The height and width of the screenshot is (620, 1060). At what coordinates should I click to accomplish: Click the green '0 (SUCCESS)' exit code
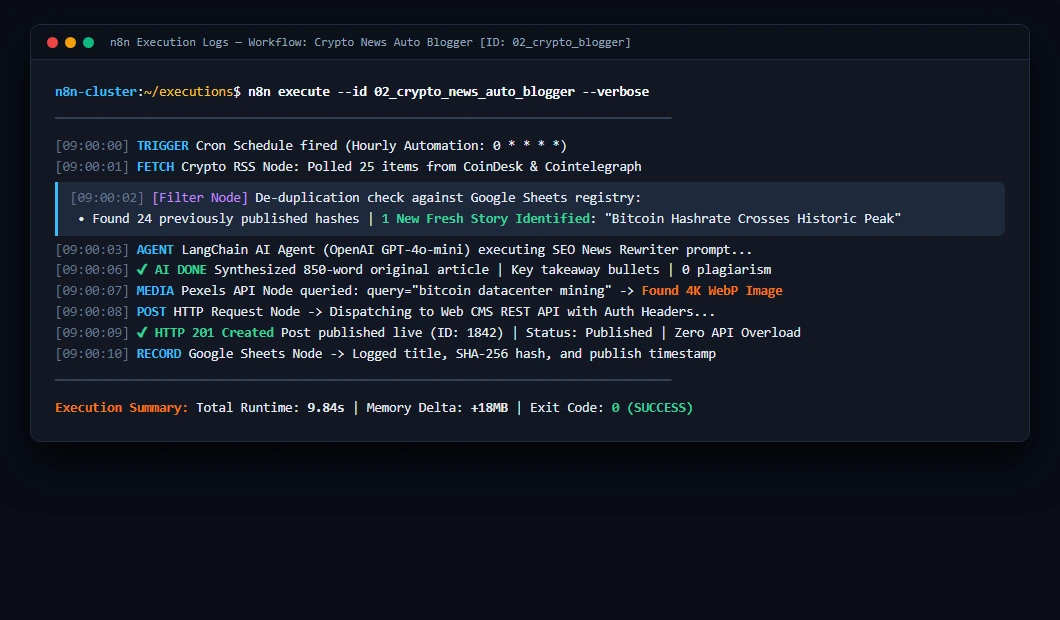(x=652, y=407)
